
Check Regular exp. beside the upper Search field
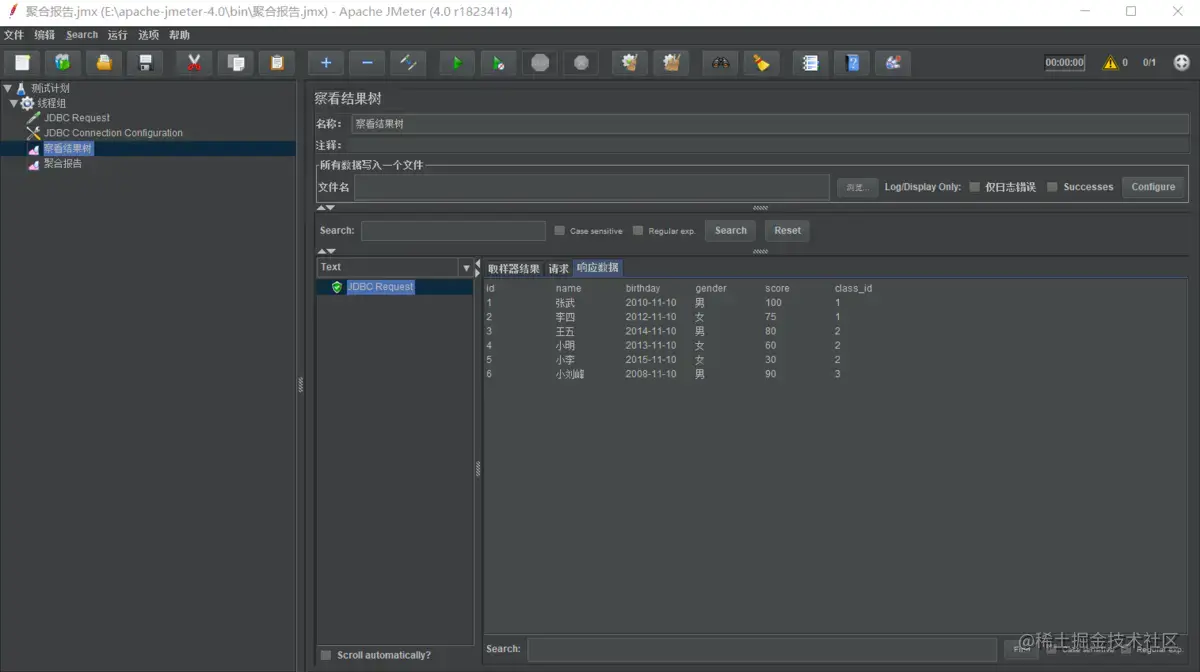[x=638, y=230]
